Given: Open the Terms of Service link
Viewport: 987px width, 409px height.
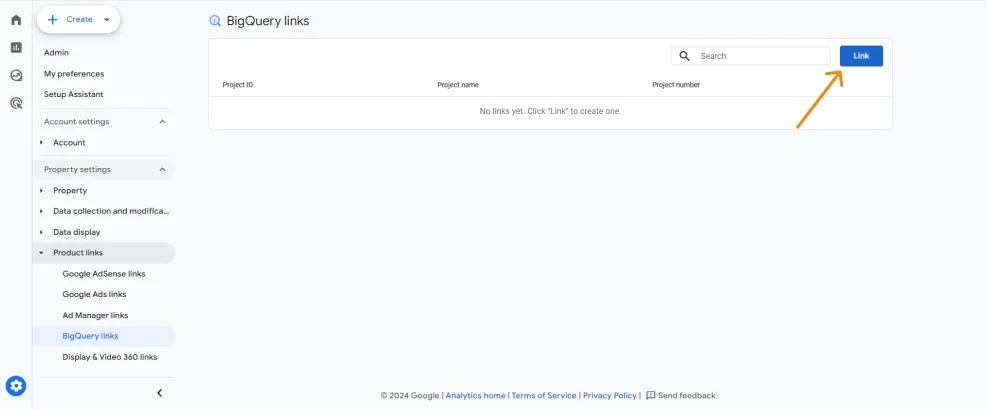Looking at the screenshot, I should [x=544, y=396].
